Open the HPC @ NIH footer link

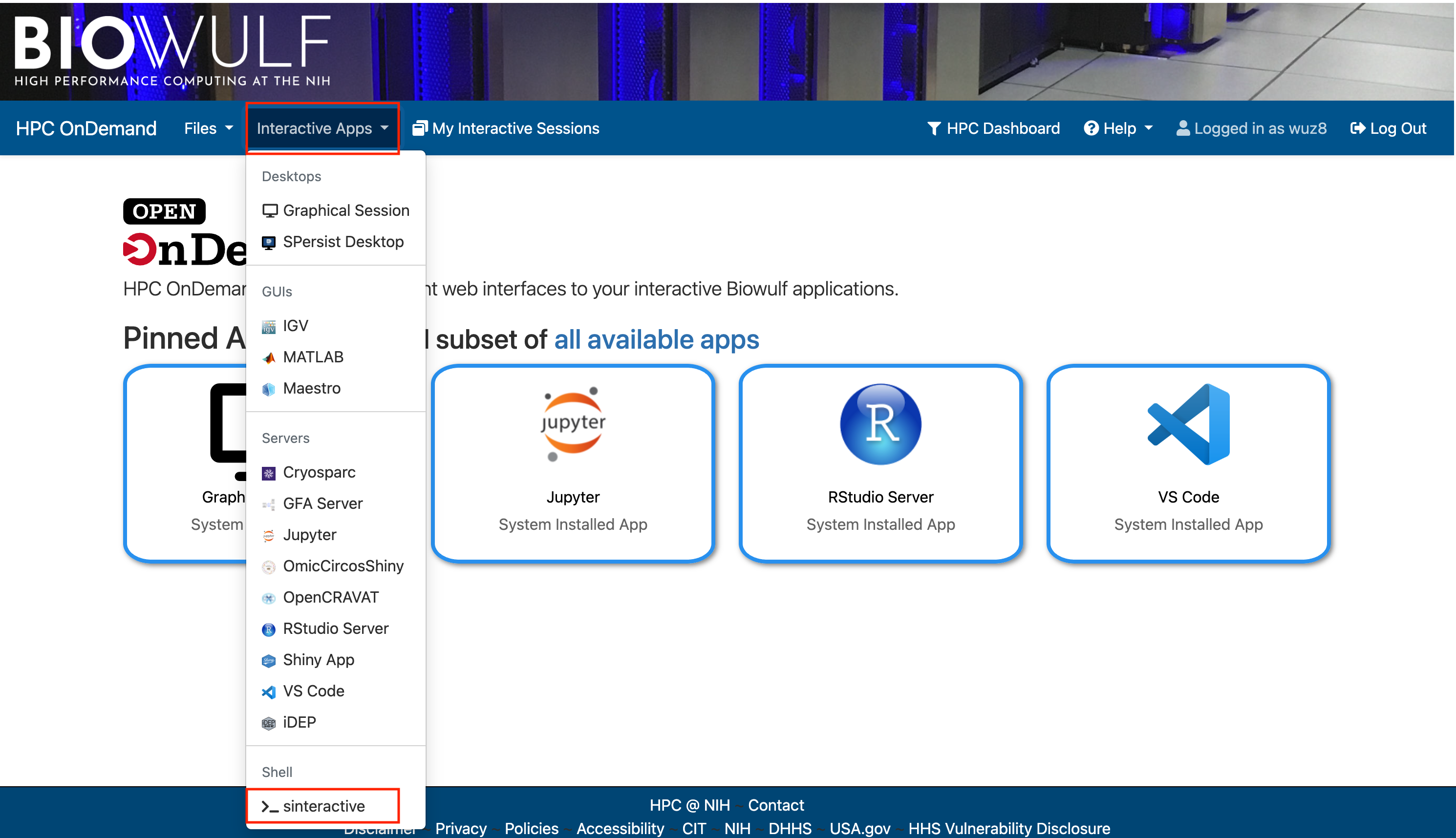coord(690,806)
